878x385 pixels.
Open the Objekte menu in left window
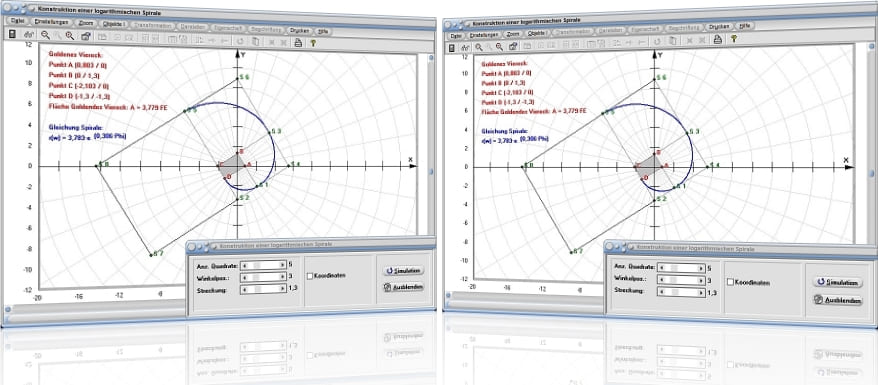tap(115, 24)
